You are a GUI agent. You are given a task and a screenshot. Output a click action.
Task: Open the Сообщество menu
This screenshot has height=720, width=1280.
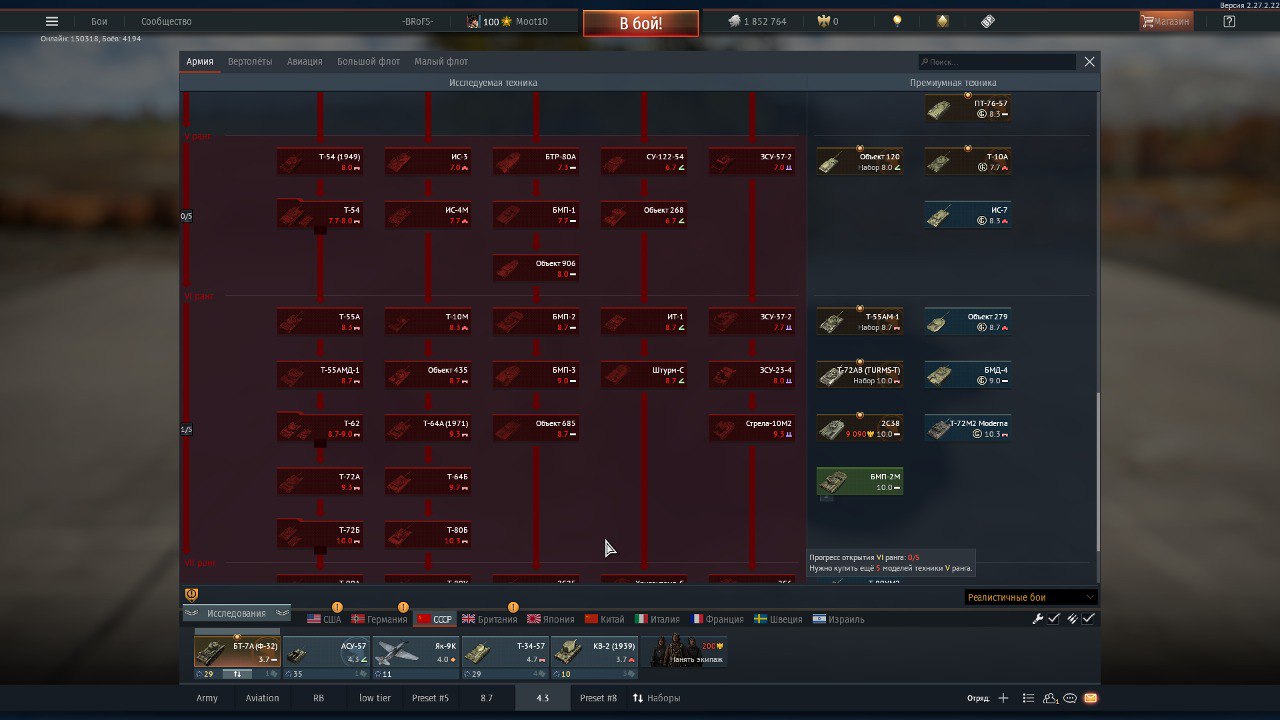[166, 21]
